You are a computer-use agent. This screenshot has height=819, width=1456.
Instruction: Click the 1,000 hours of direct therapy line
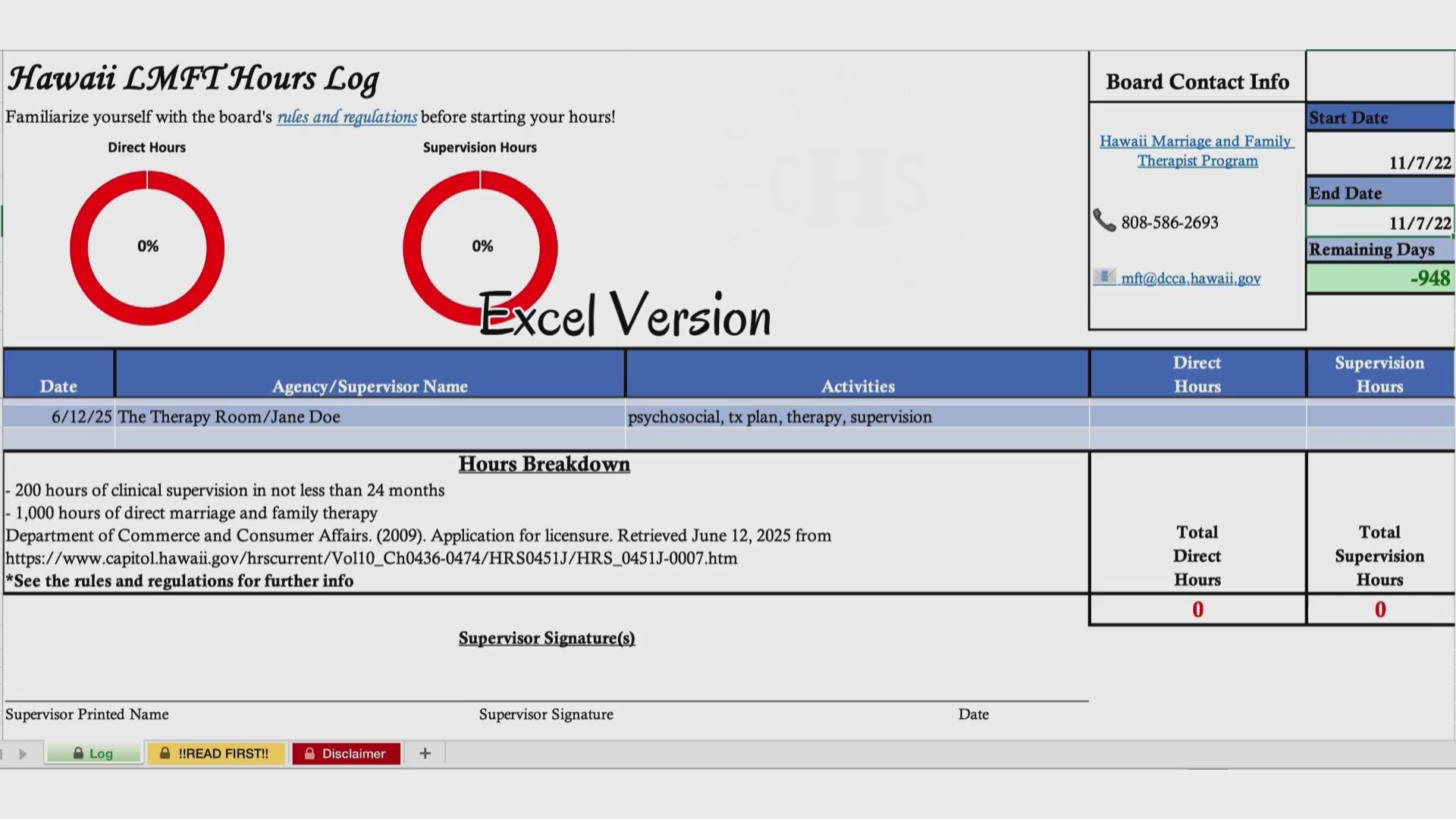191,513
